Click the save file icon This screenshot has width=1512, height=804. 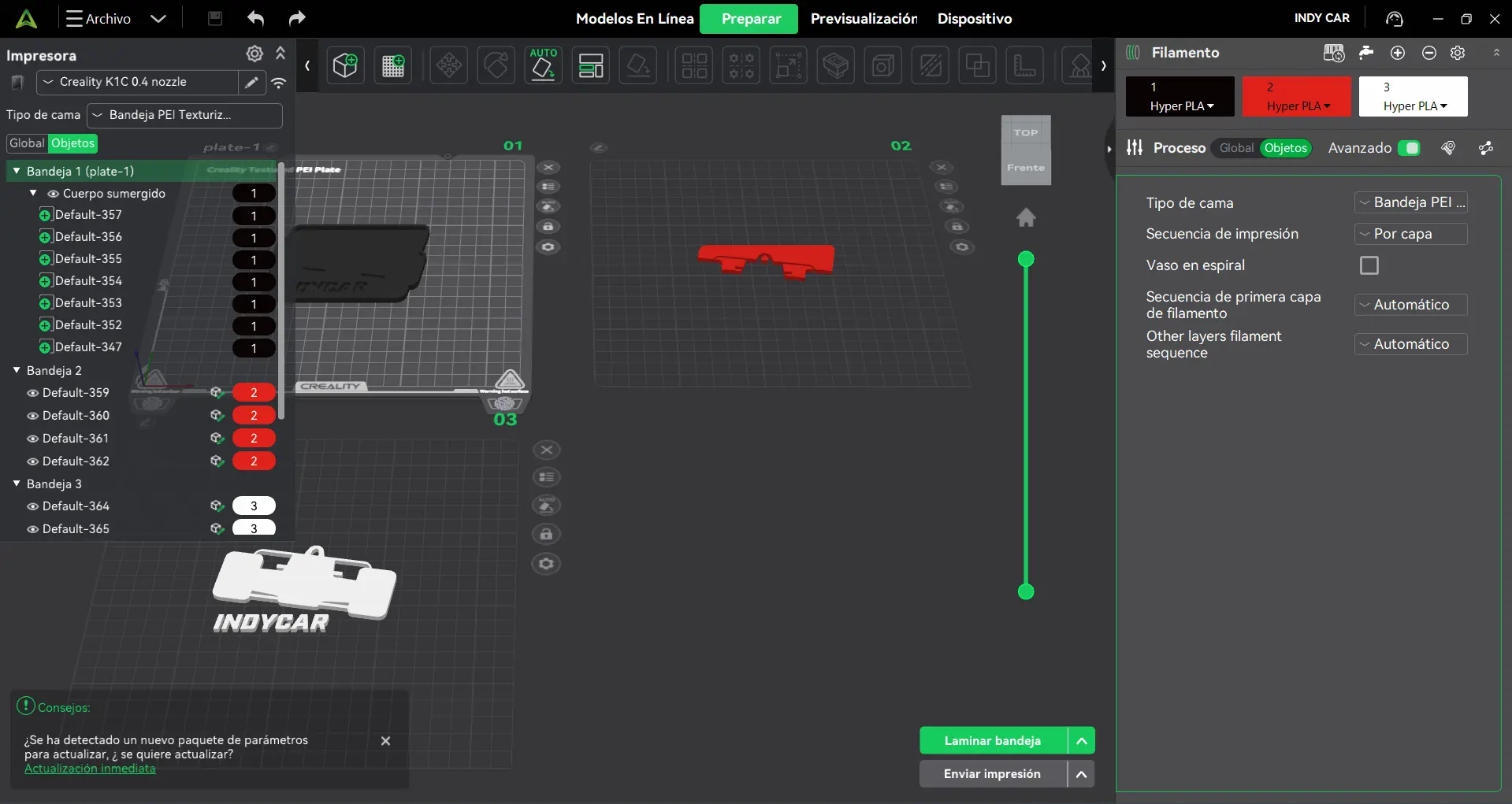(215, 18)
